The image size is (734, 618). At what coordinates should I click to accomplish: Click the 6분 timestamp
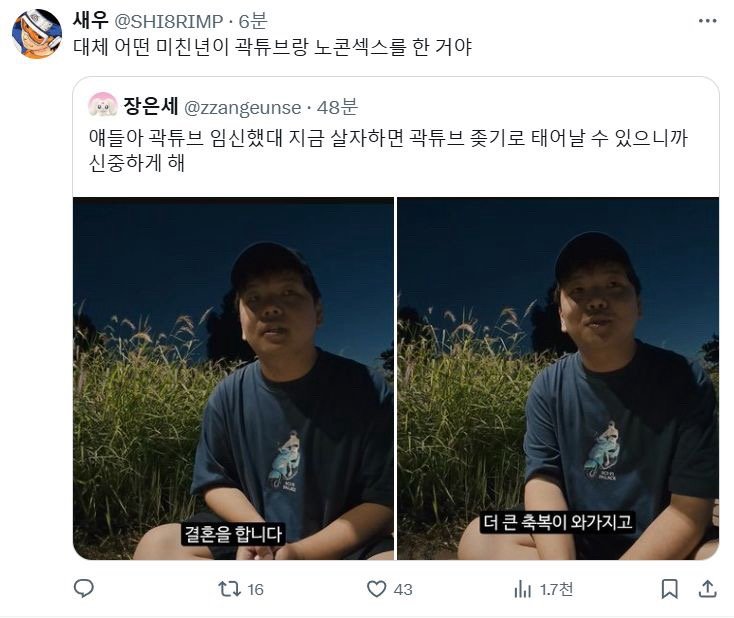(253, 21)
